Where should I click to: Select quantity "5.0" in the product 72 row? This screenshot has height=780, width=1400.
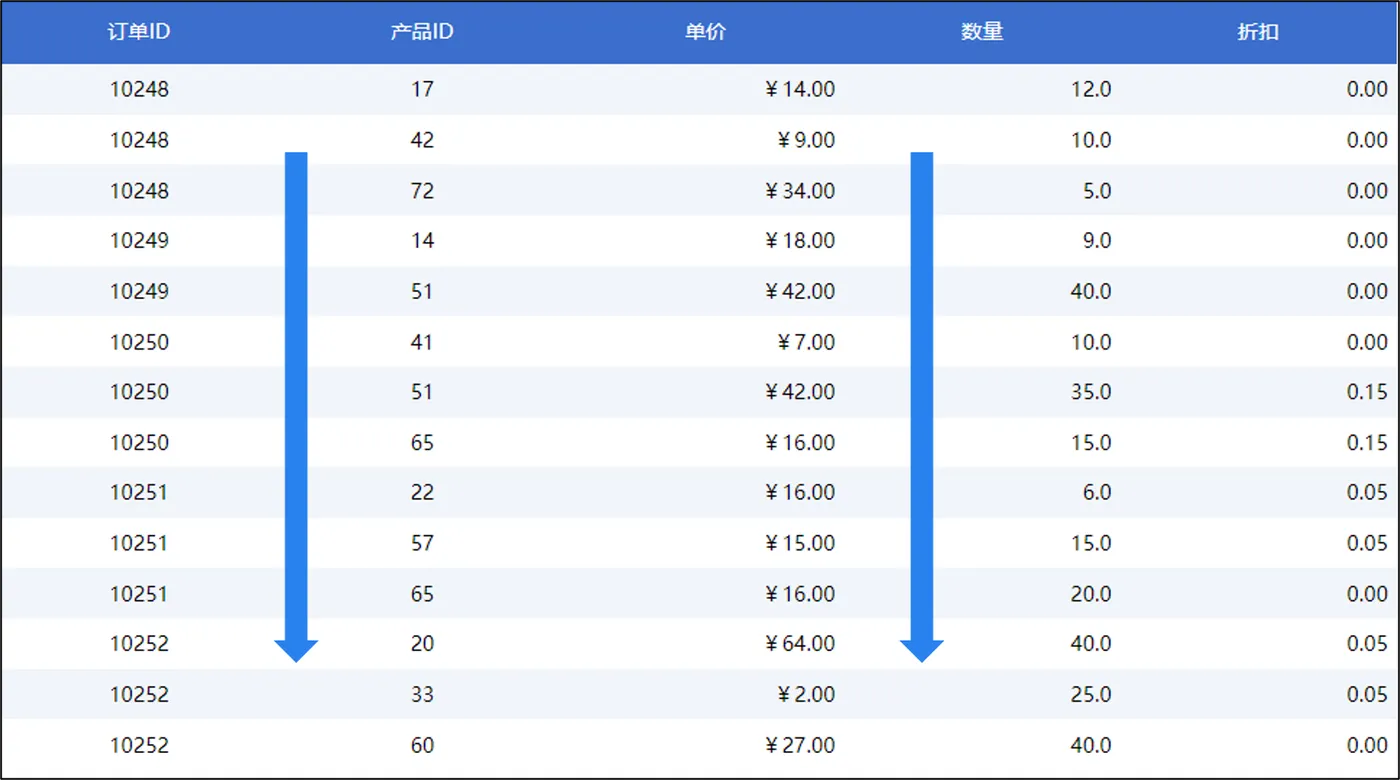(1097, 191)
